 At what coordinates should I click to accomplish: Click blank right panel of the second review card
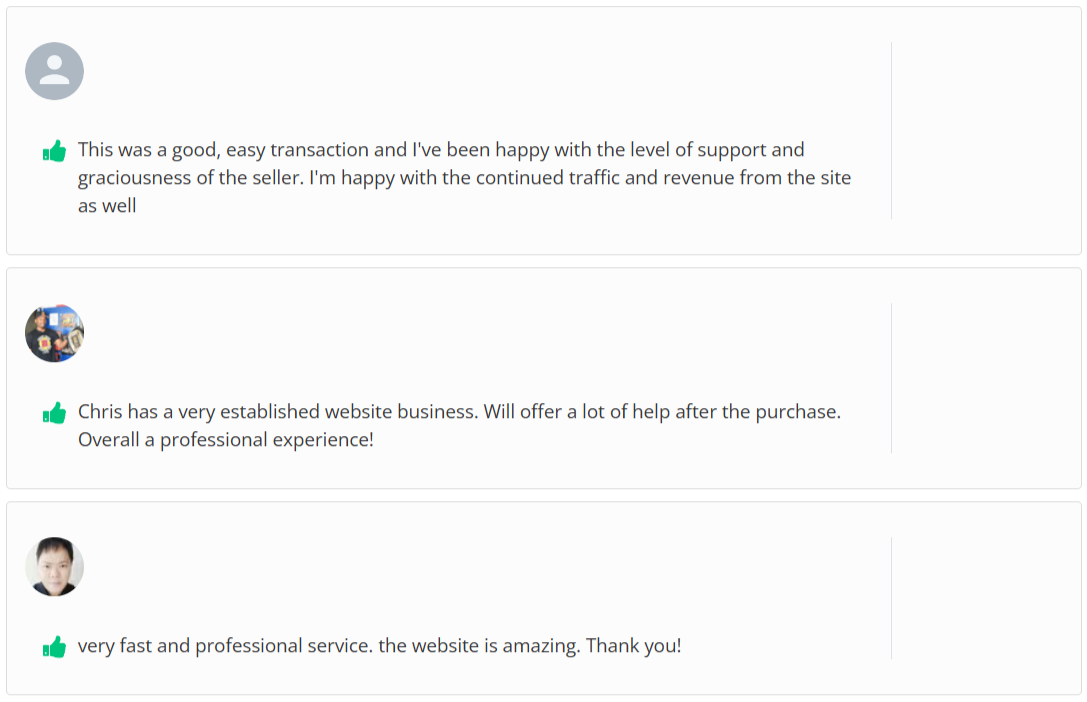click(x=984, y=378)
